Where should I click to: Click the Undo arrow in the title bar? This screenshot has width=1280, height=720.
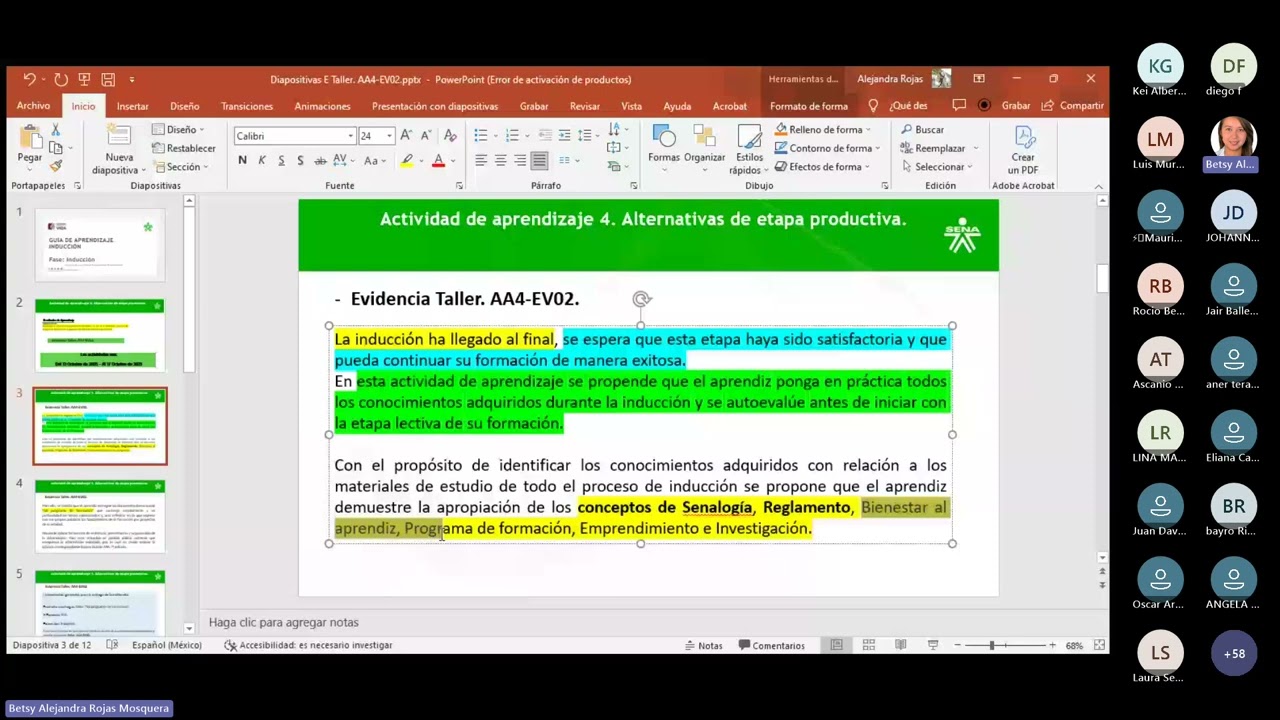coord(29,79)
